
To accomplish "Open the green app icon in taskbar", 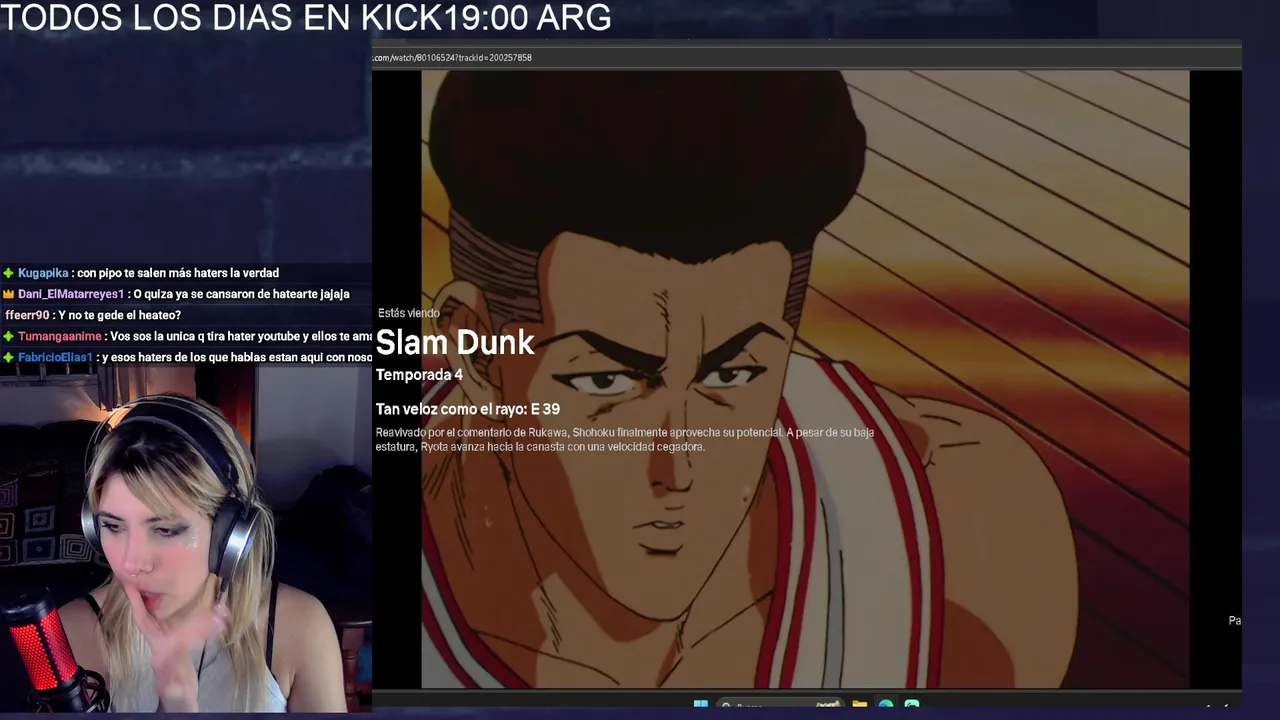I will pos(911,705).
